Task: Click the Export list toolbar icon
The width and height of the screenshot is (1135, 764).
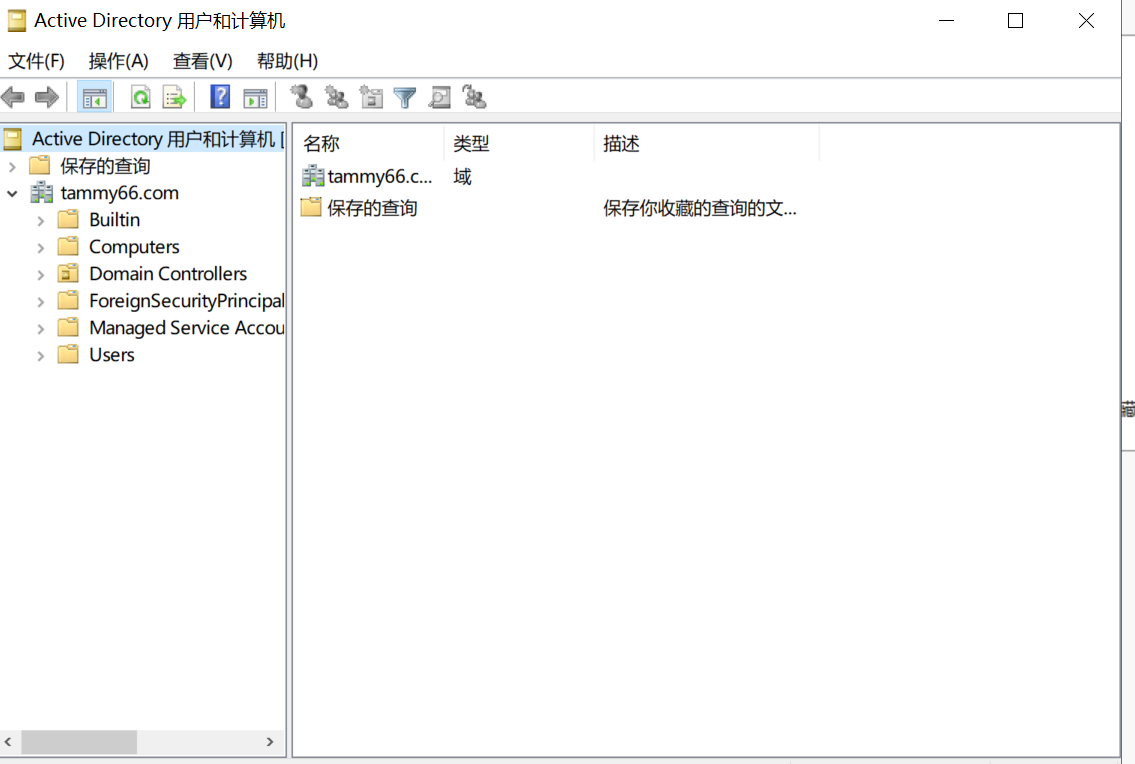Action: (174, 97)
